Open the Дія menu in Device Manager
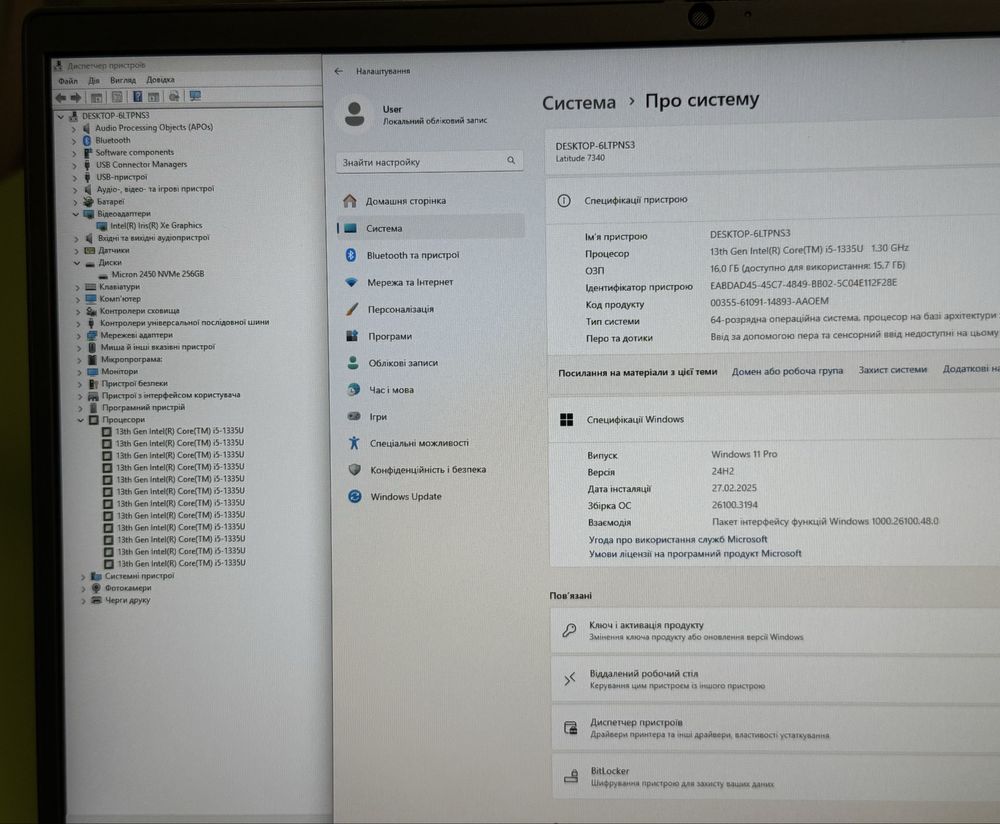This screenshot has height=824, width=1000. pyautogui.click(x=94, y=80)
